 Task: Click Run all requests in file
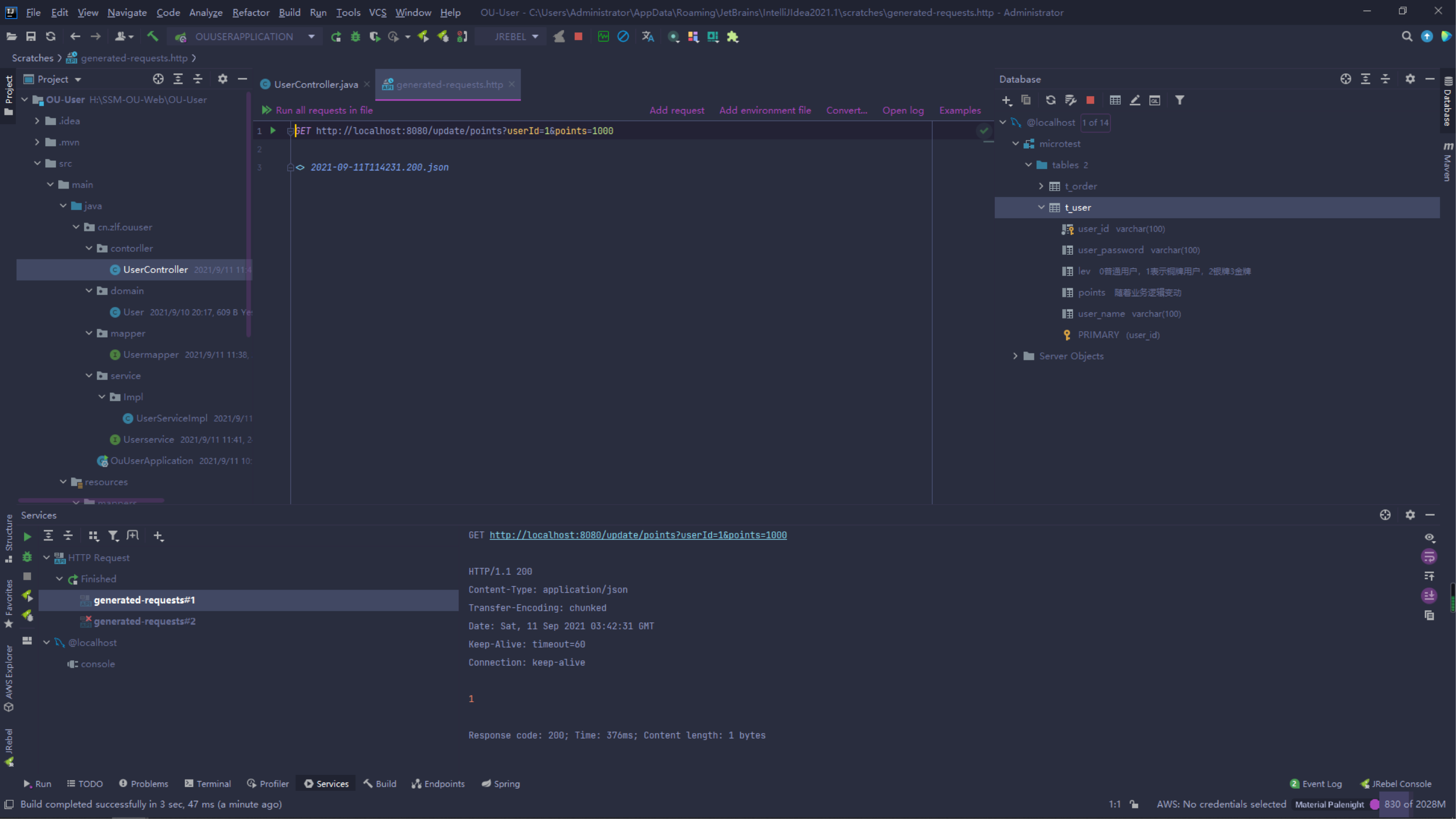tap(324, 110)
